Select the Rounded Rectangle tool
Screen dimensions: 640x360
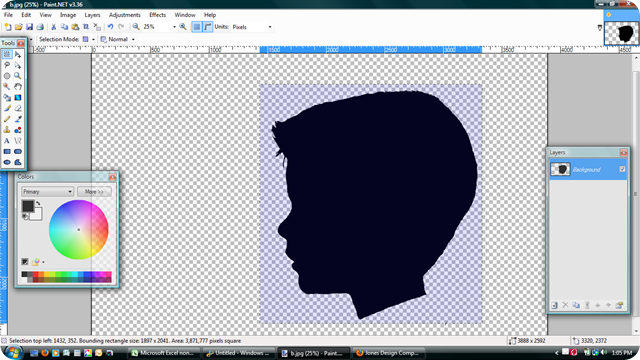[18, 151]
